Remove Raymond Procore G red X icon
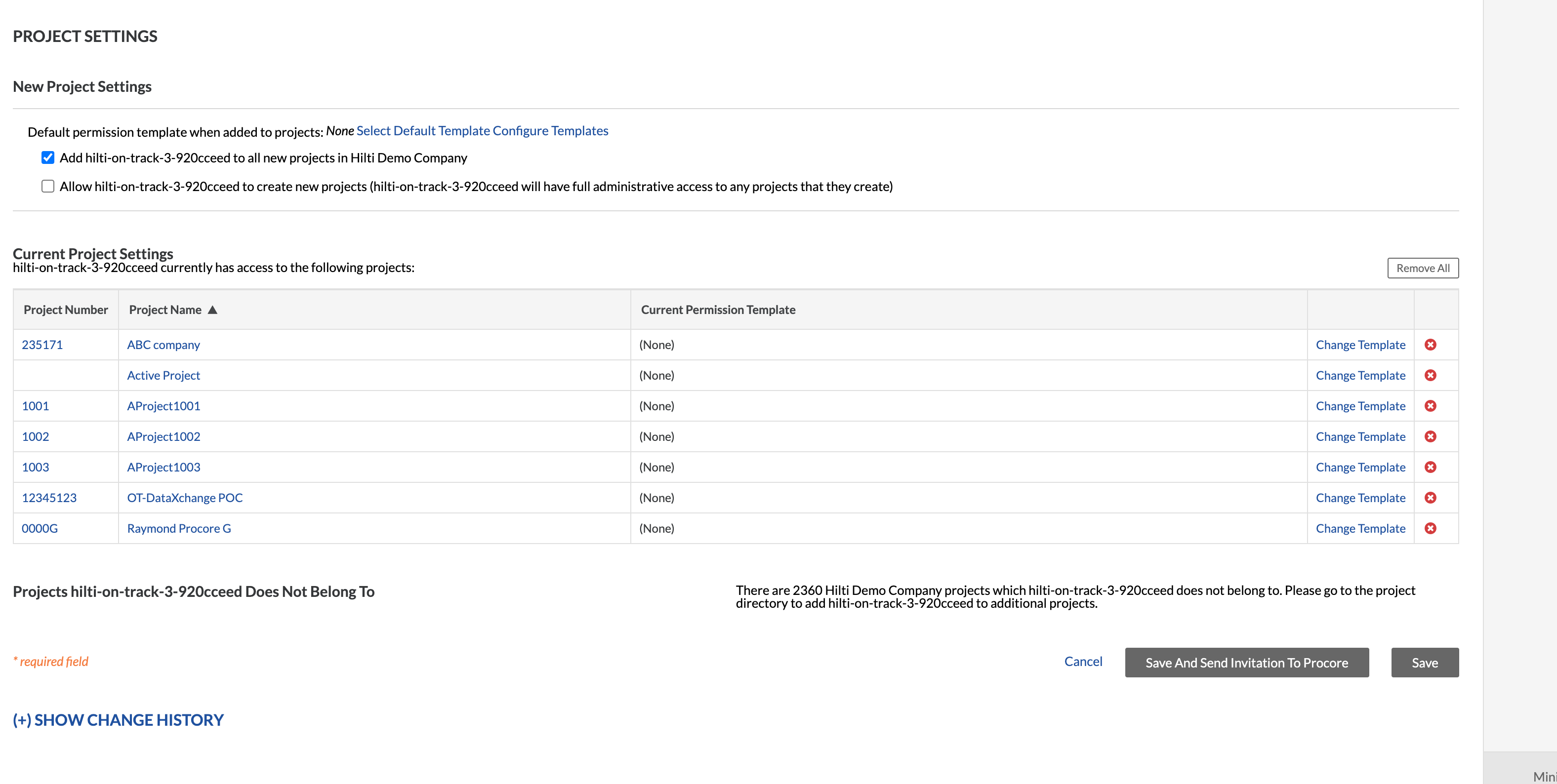The height and width of the screenshot is (784, 1557). click(1430, 528)
